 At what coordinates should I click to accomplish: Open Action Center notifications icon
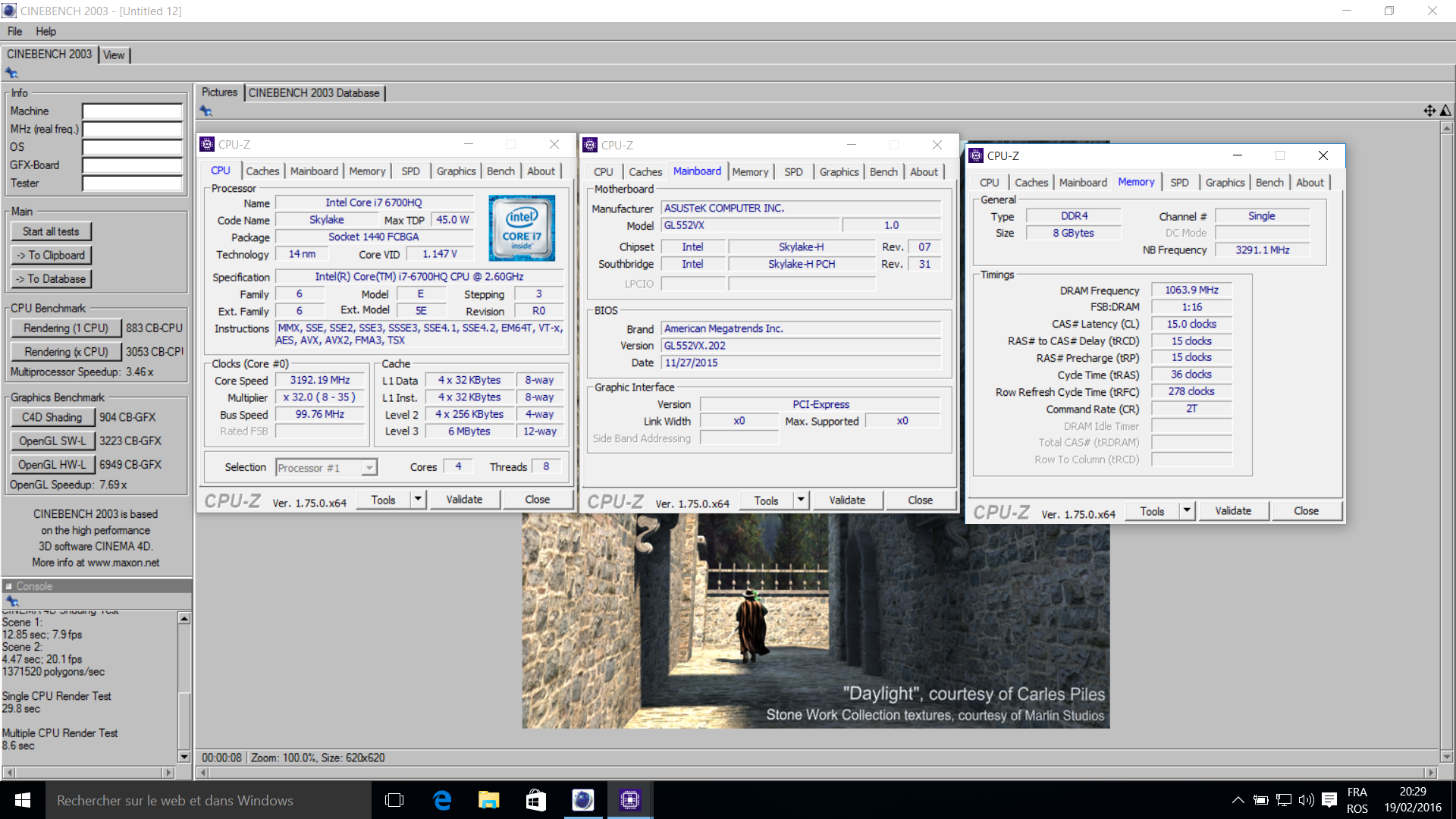coord(1329,800)
